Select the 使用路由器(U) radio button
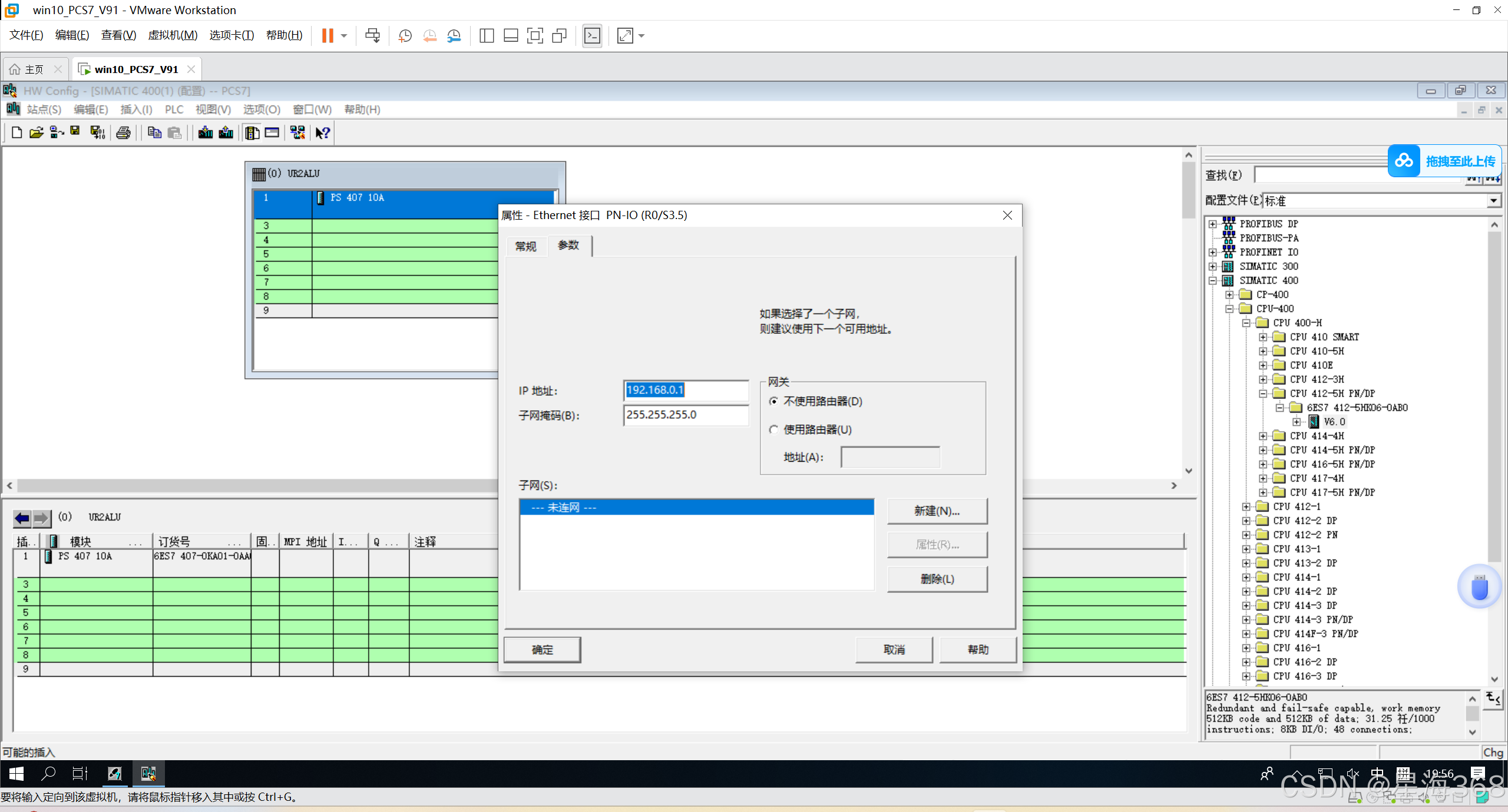The width and height of the screenshot is (1508, 812). coord(774,430)
